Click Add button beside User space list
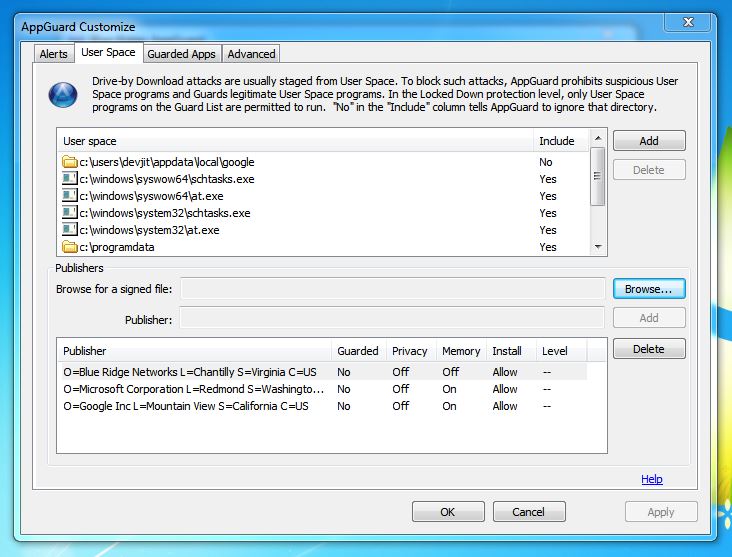 coord(649,141)
